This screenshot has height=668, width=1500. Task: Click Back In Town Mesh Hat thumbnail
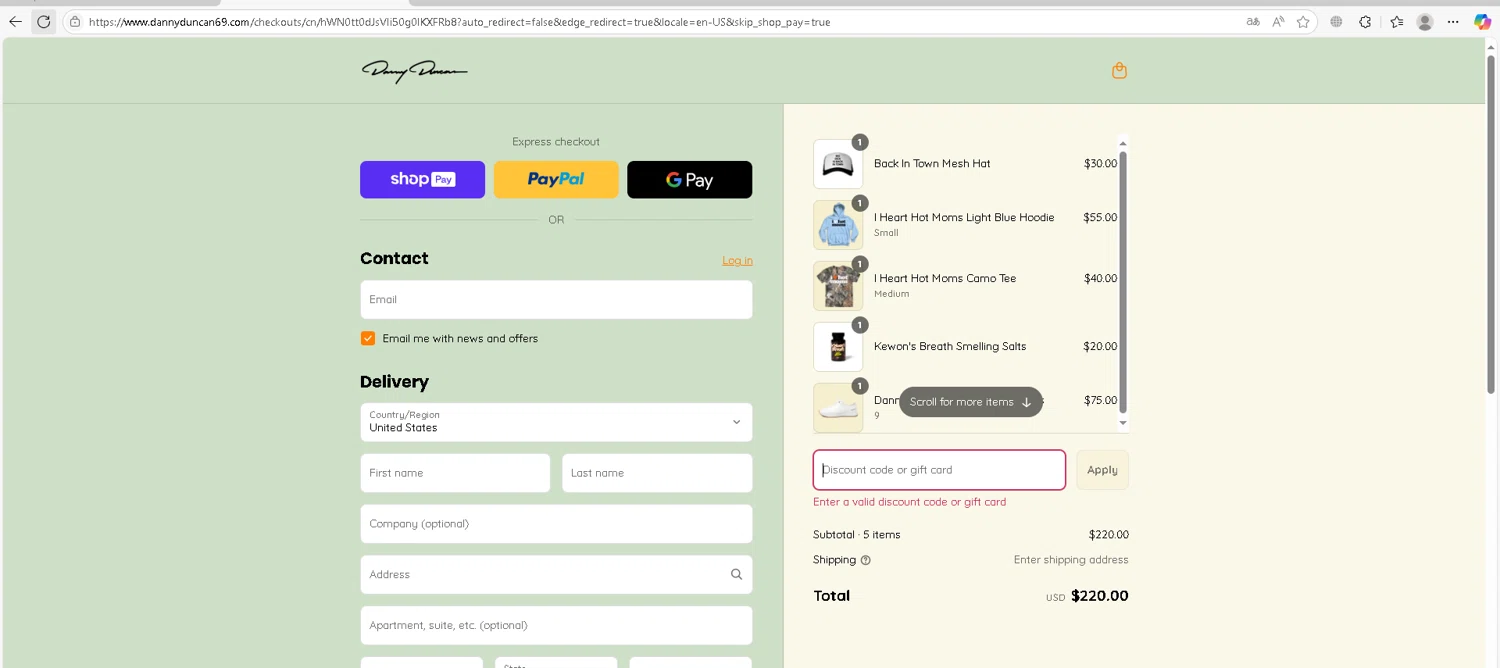(838, 164)
